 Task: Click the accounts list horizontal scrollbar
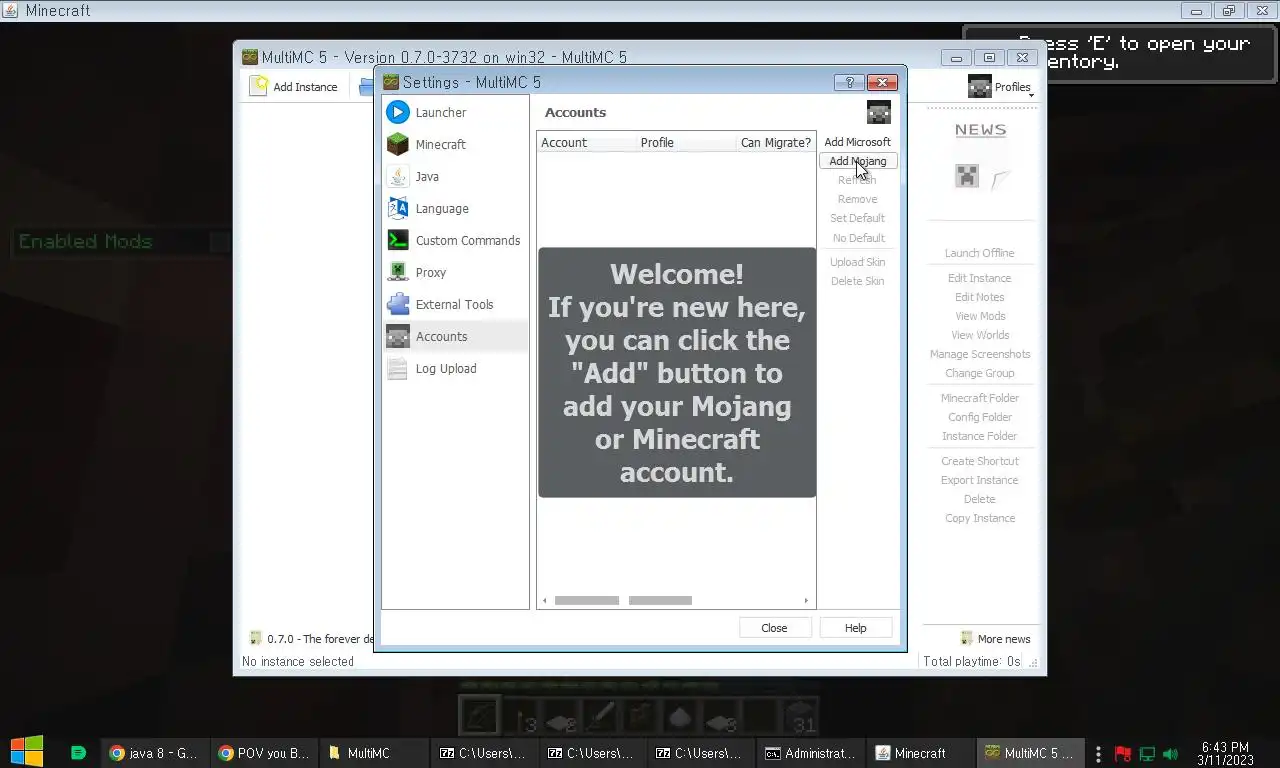point(675,600)
